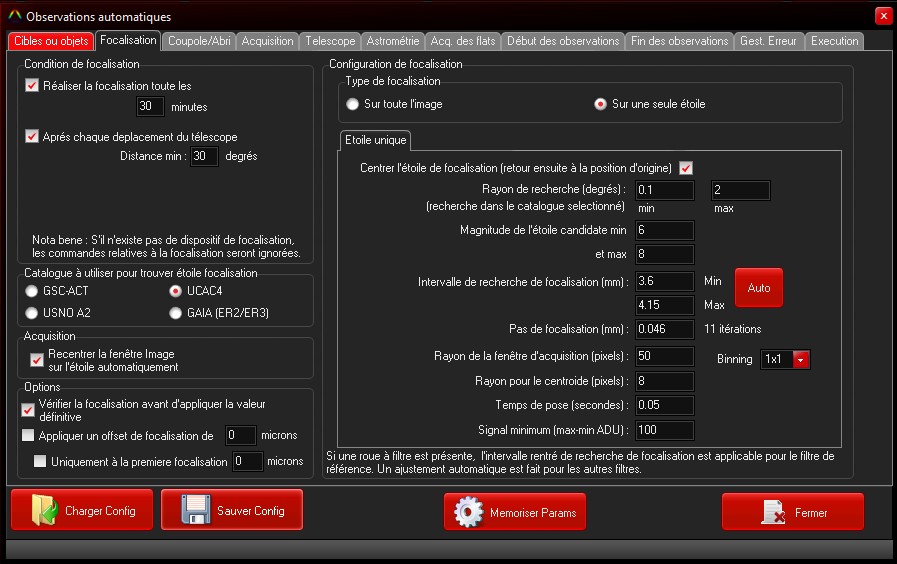The image size is (897, 564).
Task: Close the Observations automatiques window
Action: pos(883,16)
